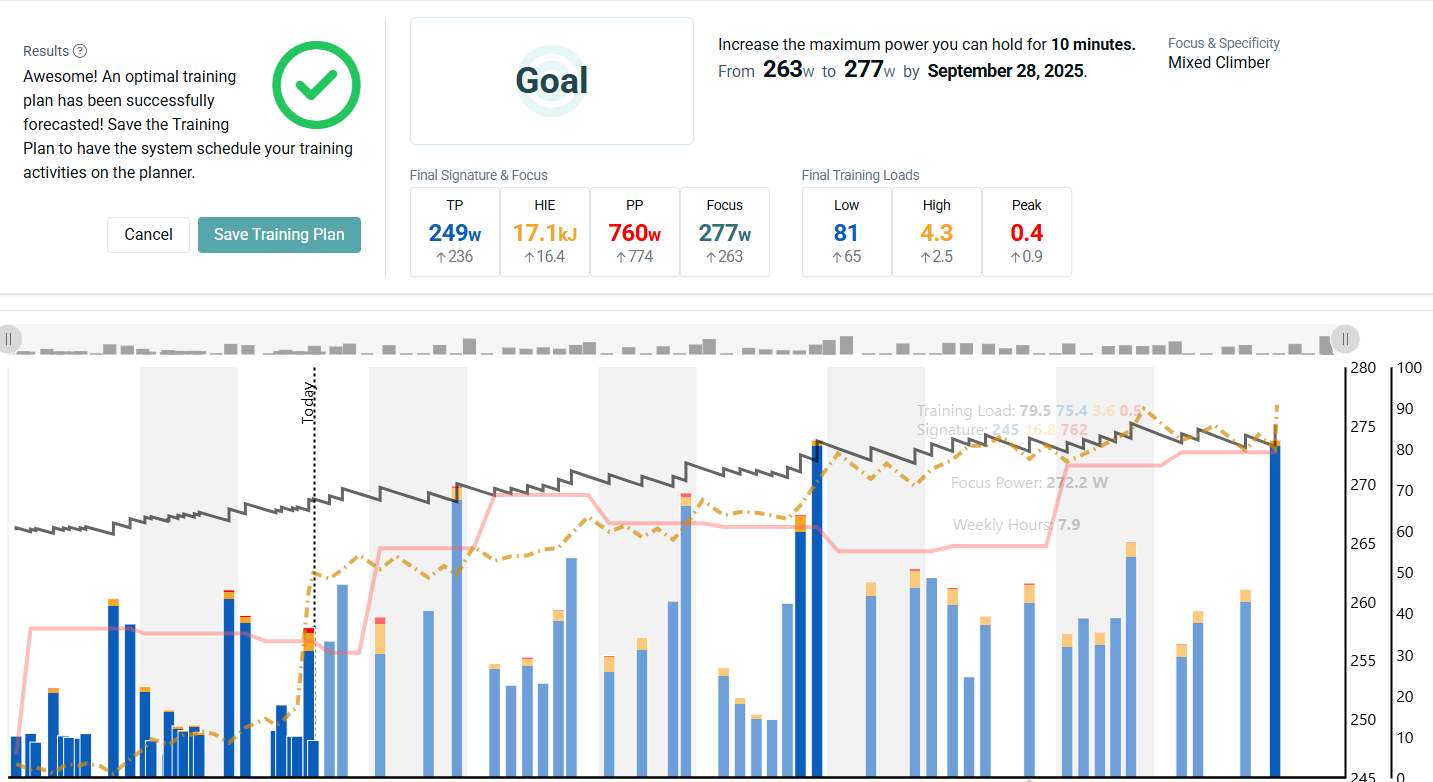Click the Goal target icon card
This screenshot has height=782, width=1433.
pos(552,81)
